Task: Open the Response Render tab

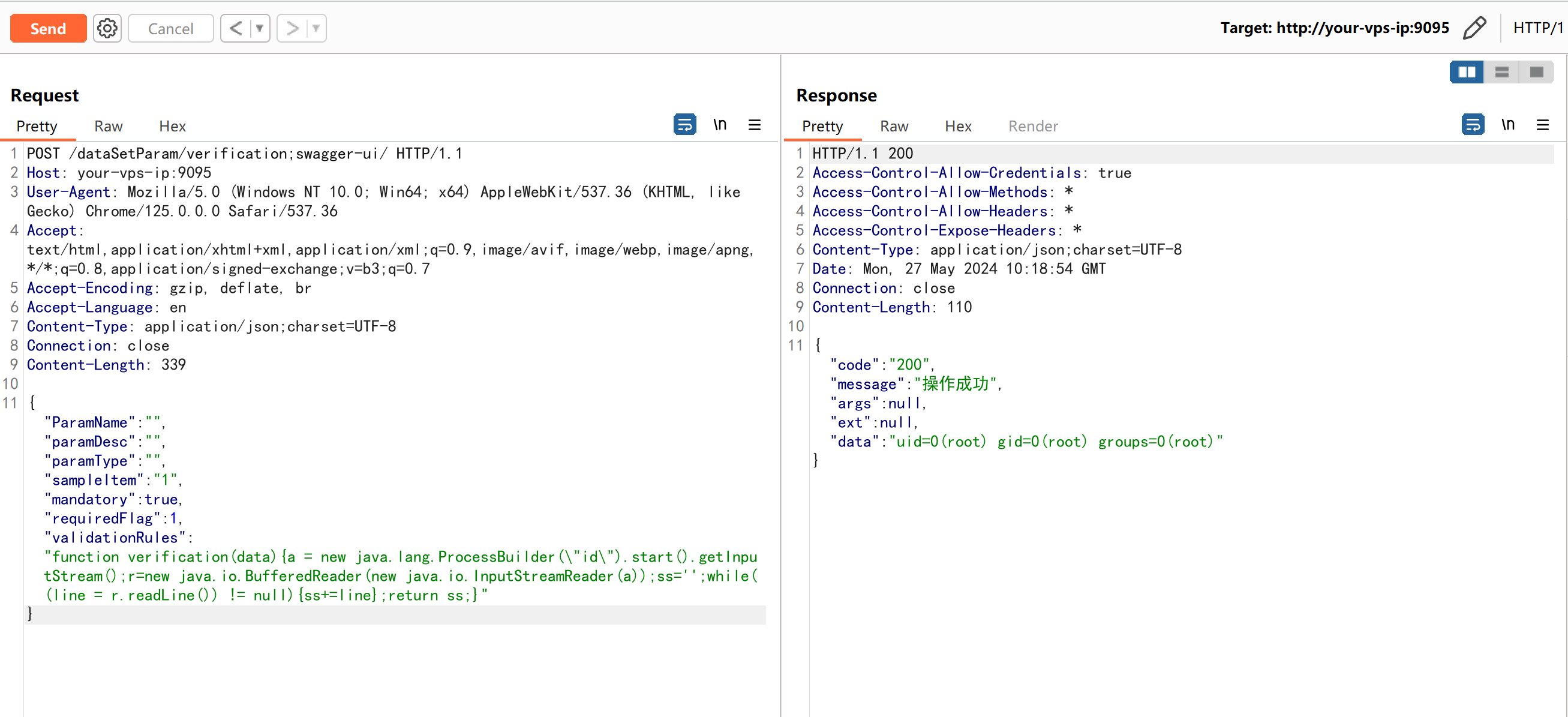Action: pyautogui.click(x=1032, y=126)
